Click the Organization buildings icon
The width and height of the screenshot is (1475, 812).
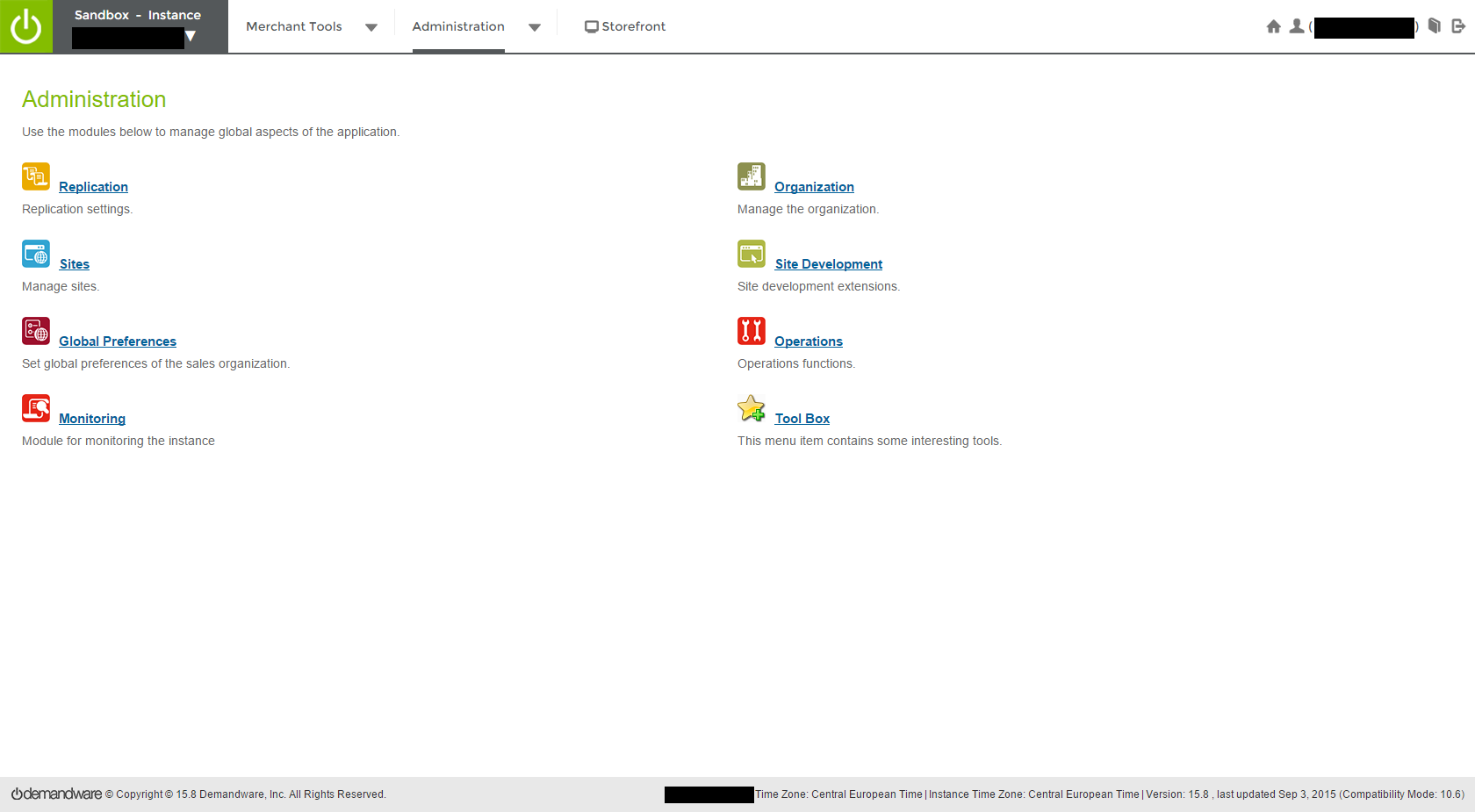752,176
